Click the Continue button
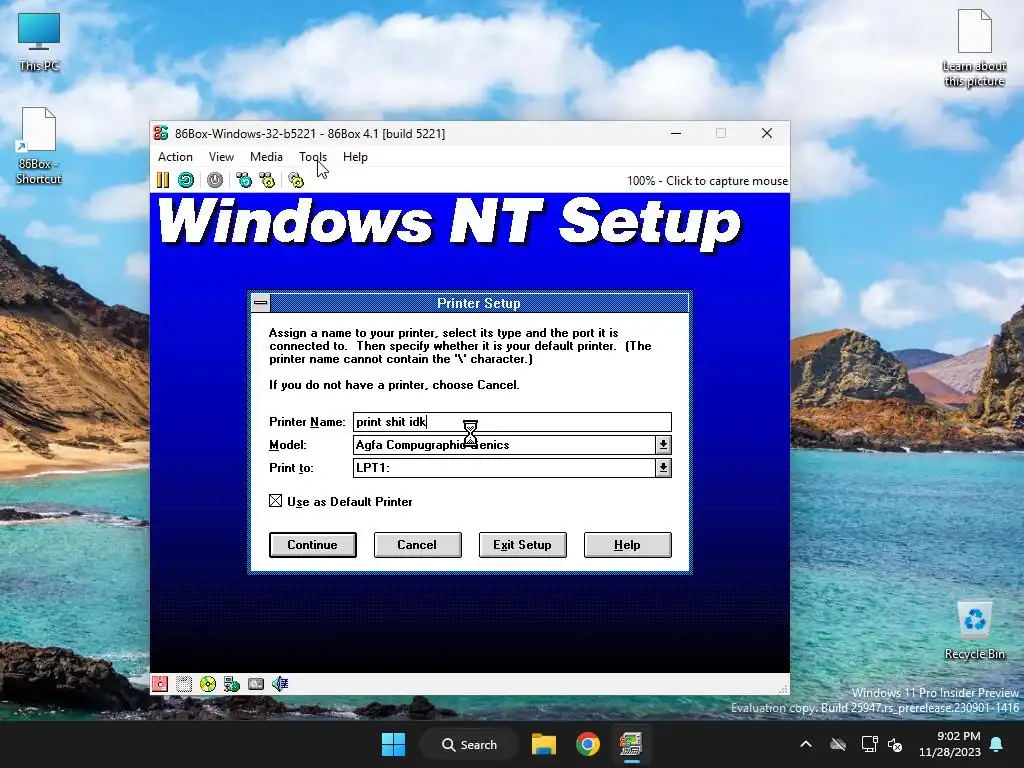 tap(313, 545)
